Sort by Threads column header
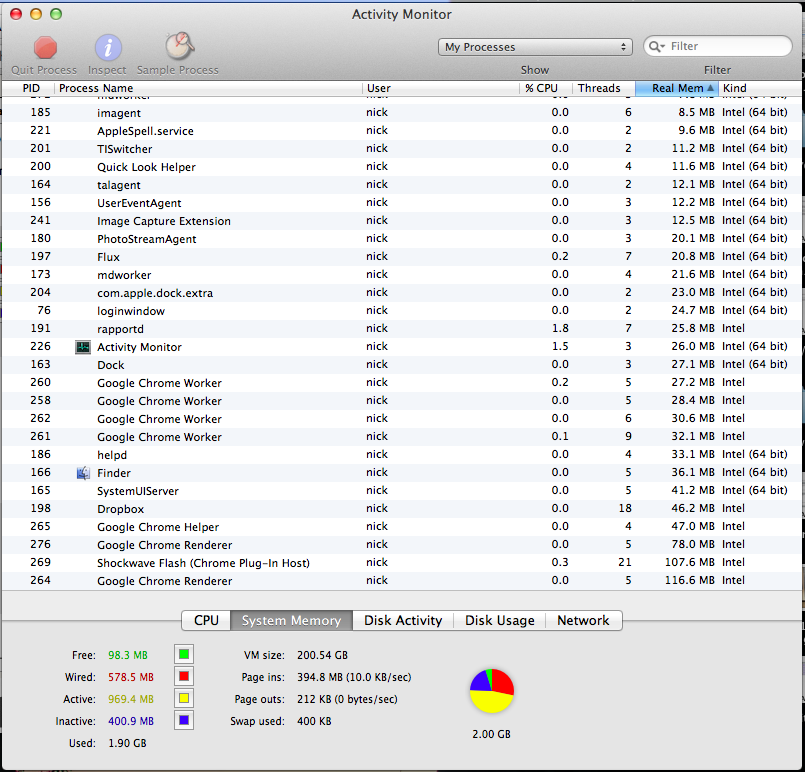This screenshot has width=805, height=772. (x=604, y=88)
